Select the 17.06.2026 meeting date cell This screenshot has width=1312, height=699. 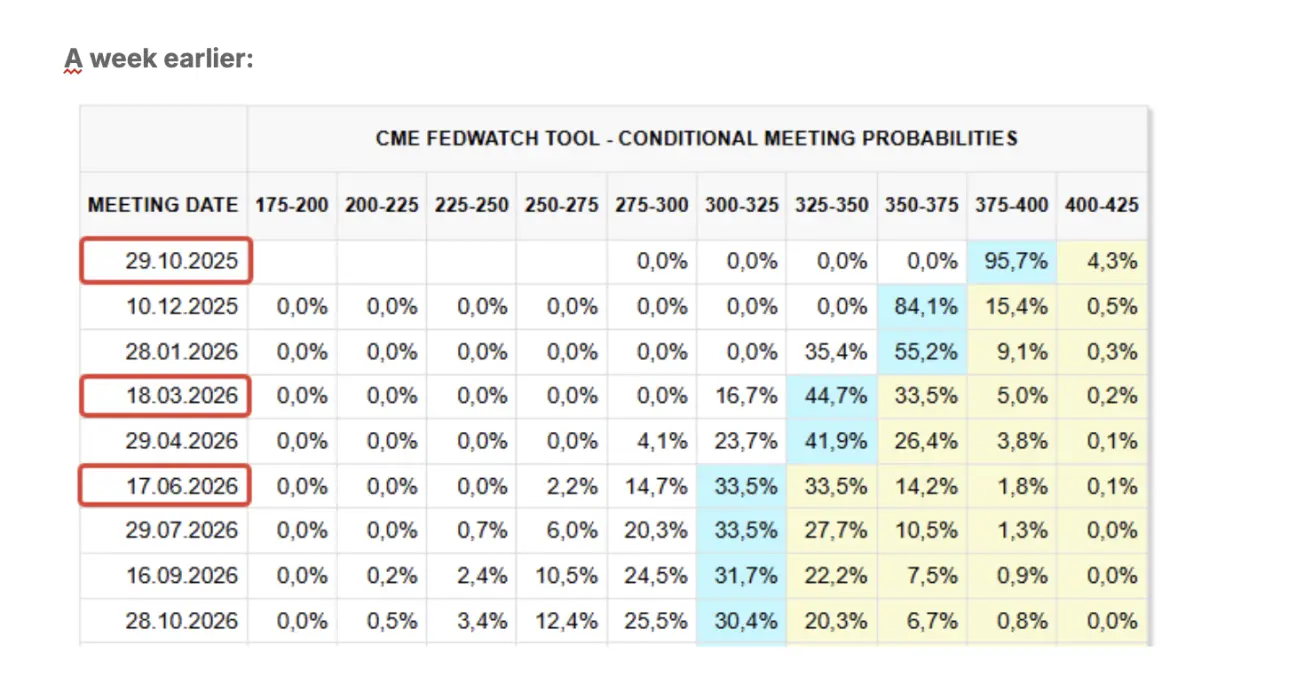pyautogui.click(x=166, y=486)
